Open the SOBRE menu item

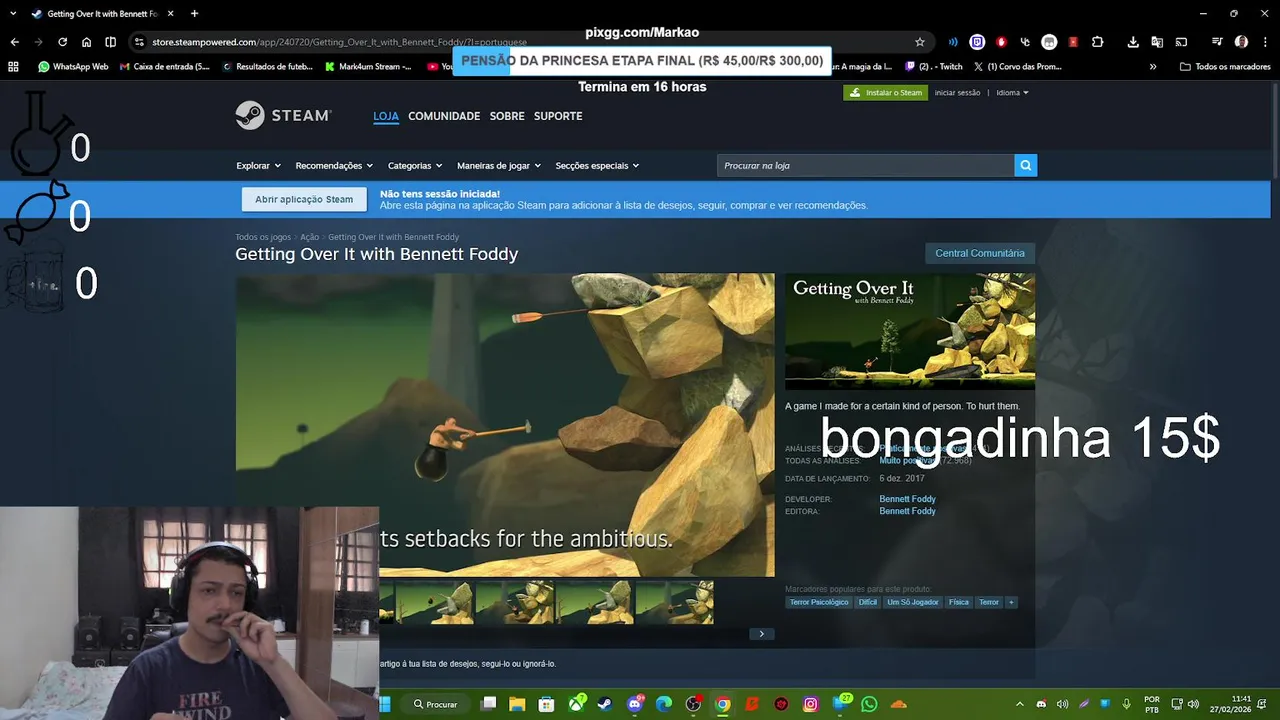coord(507,116)
